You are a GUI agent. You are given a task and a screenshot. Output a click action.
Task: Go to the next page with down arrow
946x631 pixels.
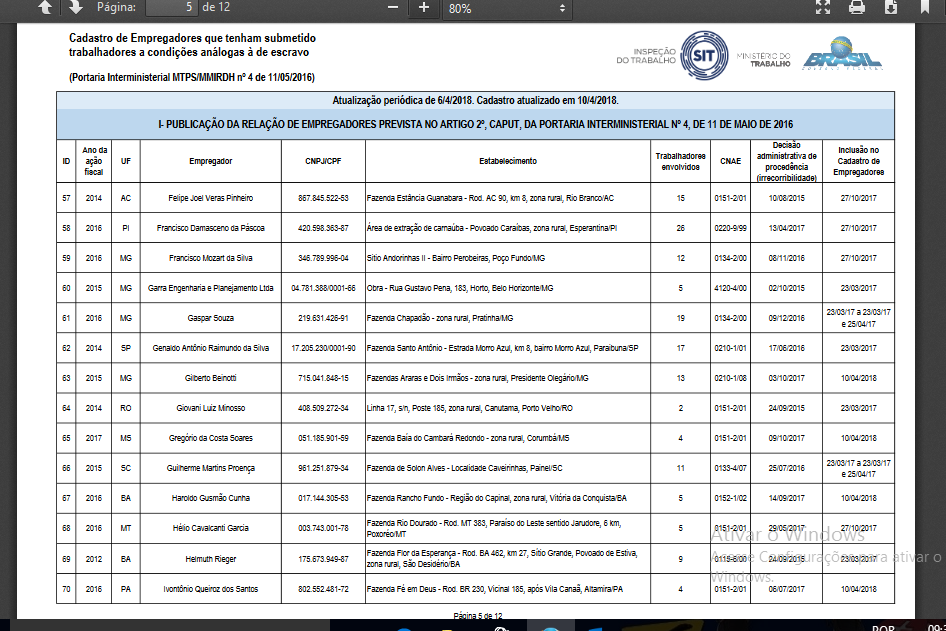(75, 7)
